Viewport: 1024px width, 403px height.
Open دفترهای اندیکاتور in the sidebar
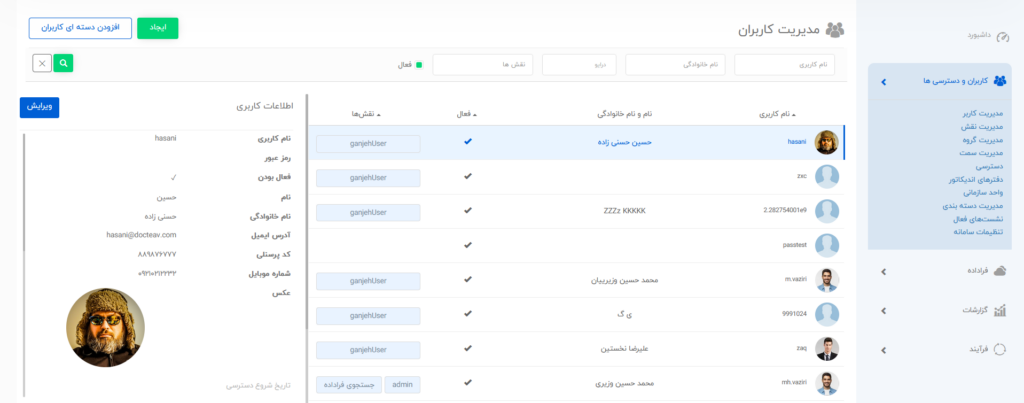coord(976,180)
